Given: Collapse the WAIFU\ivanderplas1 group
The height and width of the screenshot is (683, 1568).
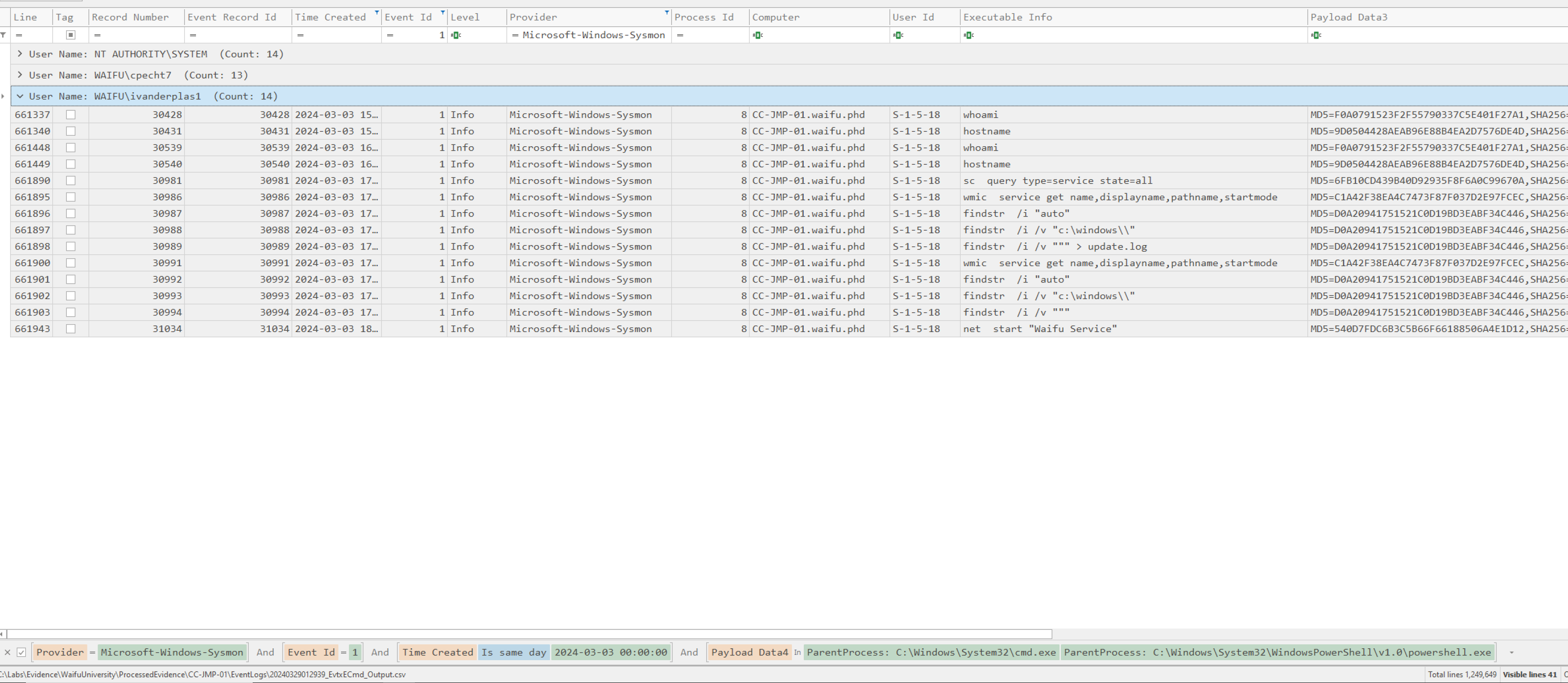Looking at the screenshot, I should [20, 96].
